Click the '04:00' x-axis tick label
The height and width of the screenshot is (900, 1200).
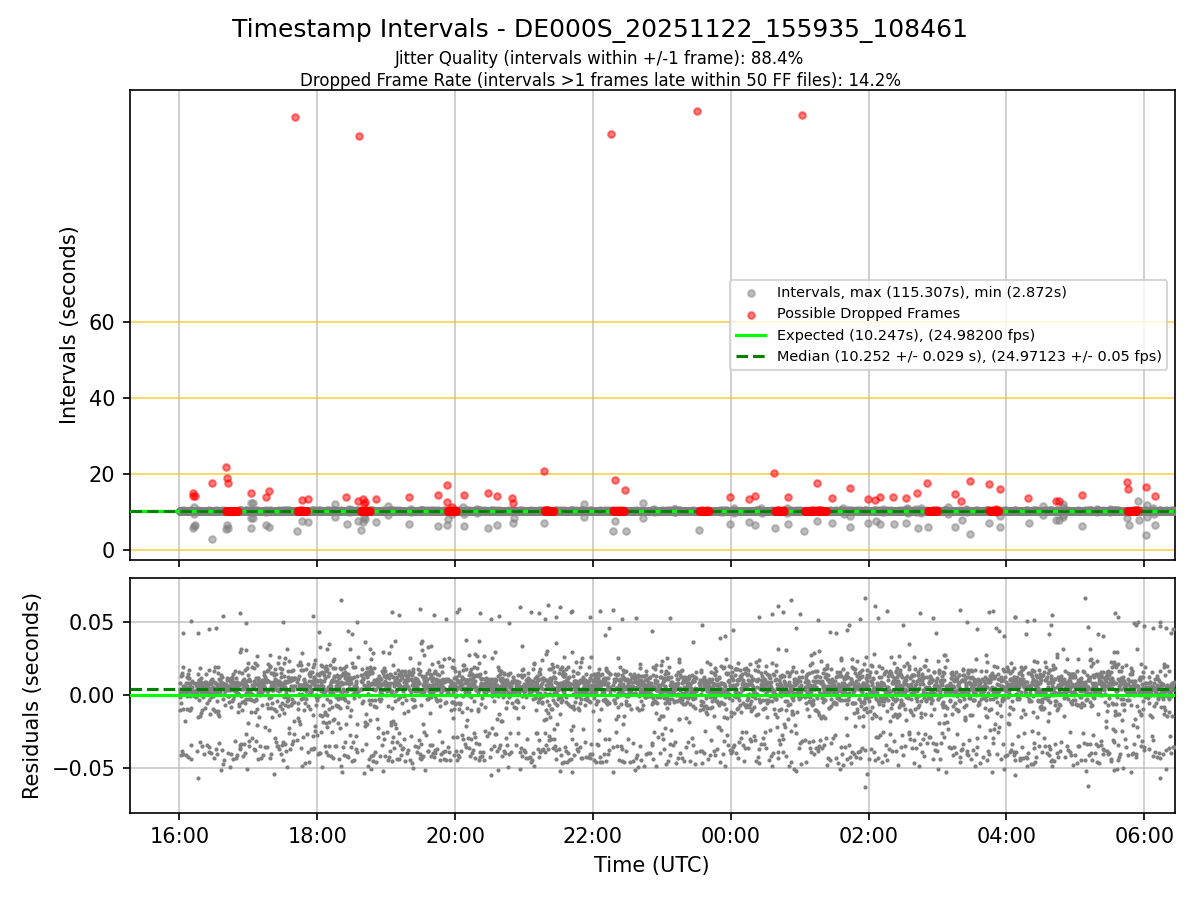(1006, 834)
